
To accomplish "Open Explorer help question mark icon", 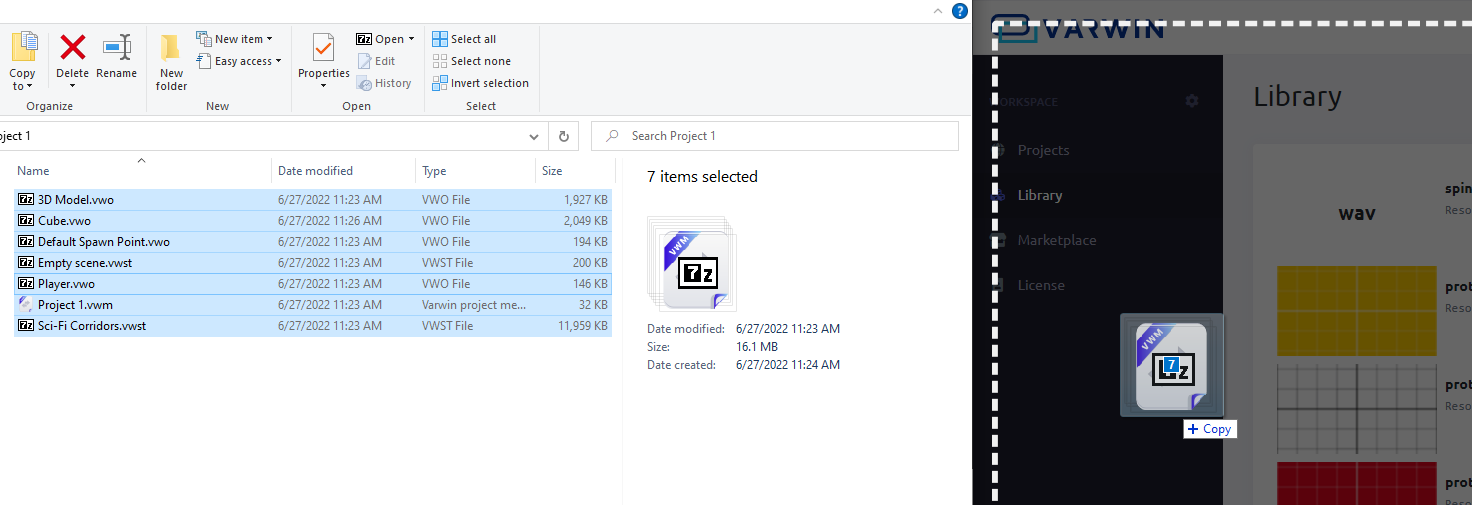I will point(960,11).
